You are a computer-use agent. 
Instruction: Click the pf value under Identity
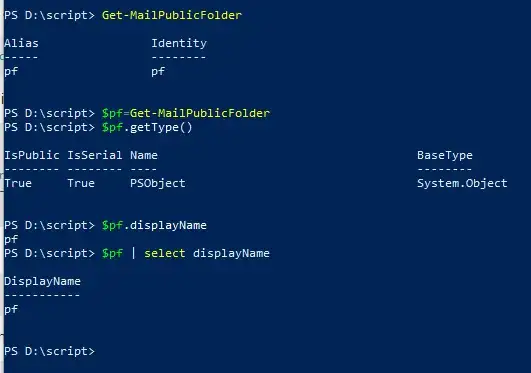point(158,72)
